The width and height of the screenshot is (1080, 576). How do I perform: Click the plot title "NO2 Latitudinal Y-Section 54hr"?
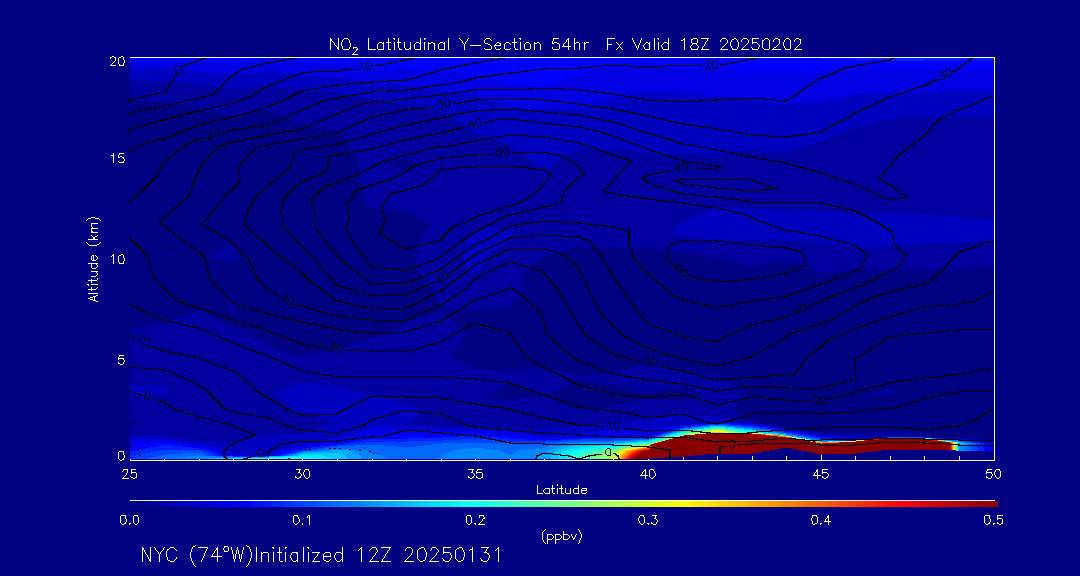(x=461, y=45)
